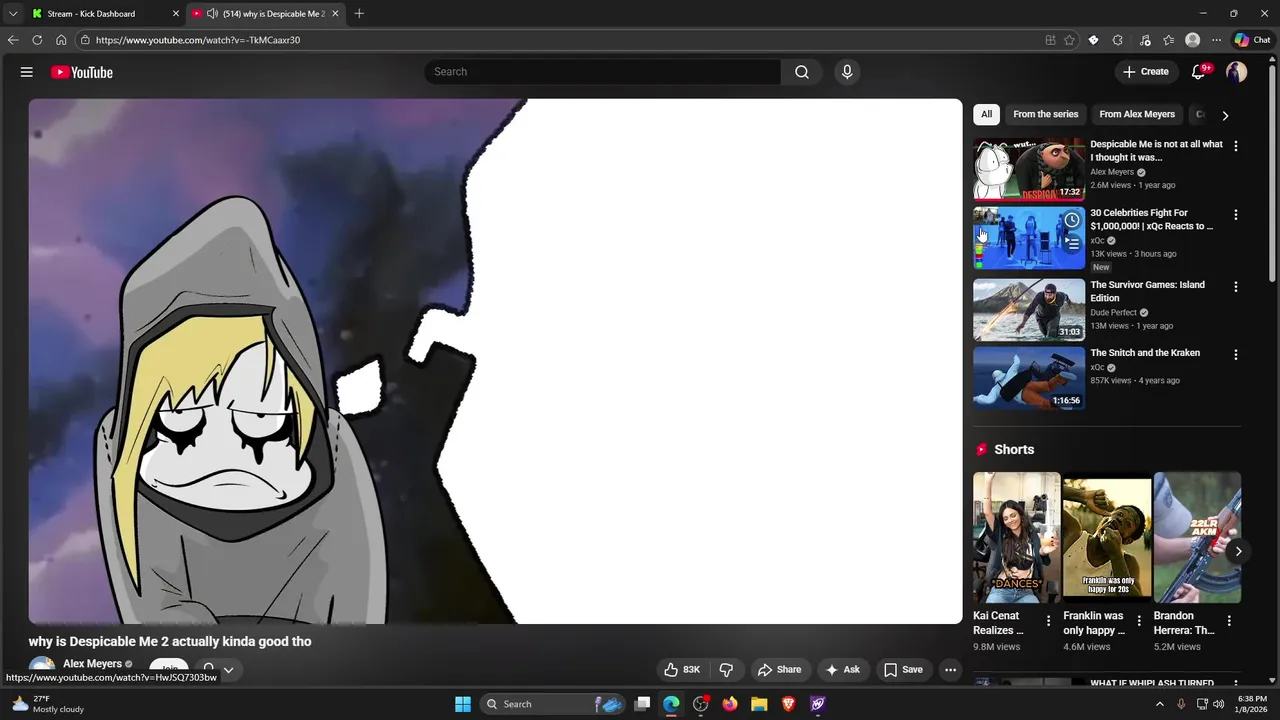Open browser profile icon

click(x=1192, y=40)
